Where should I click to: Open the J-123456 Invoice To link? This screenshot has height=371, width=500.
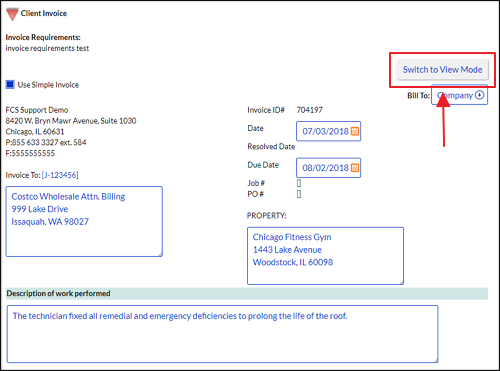(60, 175)
